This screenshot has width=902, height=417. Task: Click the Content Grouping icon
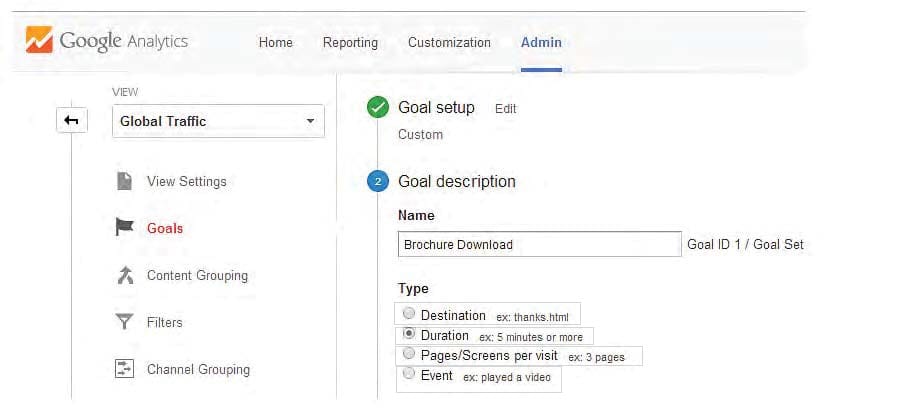pos(125,276)
